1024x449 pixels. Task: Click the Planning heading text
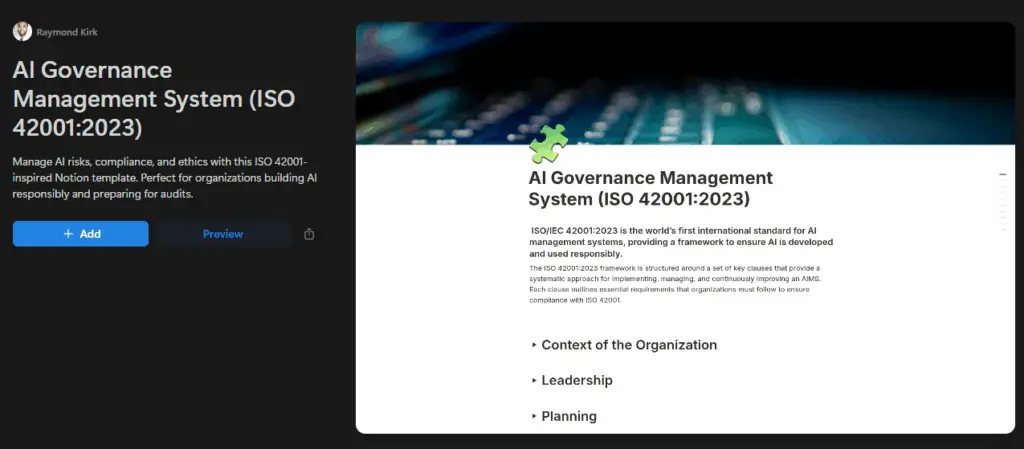pos(569,416)
